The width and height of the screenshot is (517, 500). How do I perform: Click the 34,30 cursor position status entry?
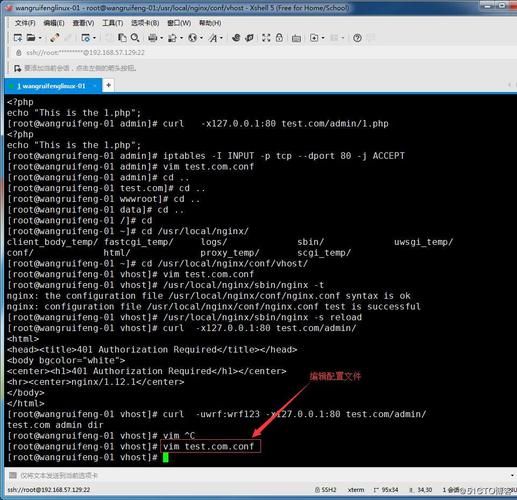(421, 489)
